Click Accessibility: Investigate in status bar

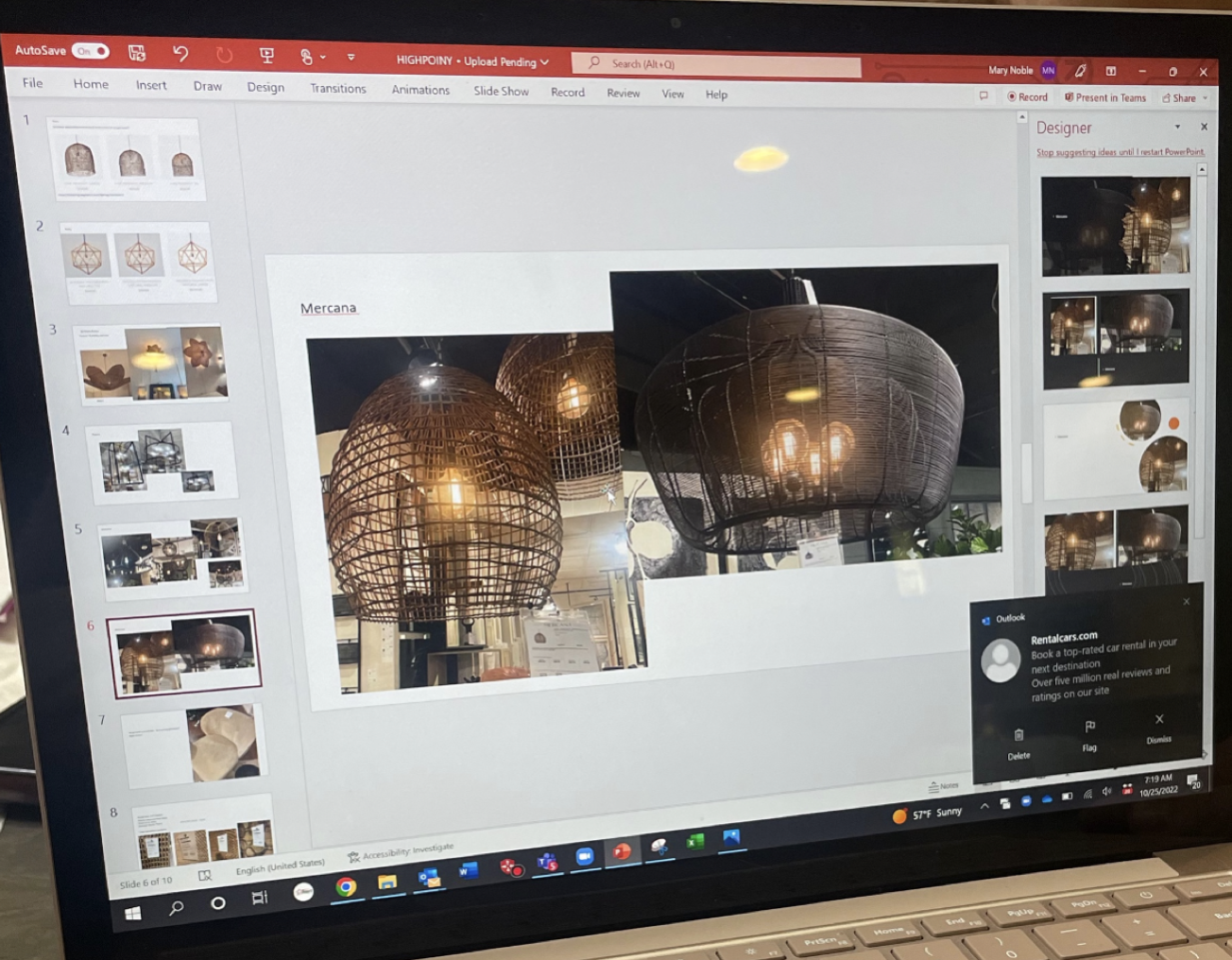pyautogui.click(x=401, y=853)
